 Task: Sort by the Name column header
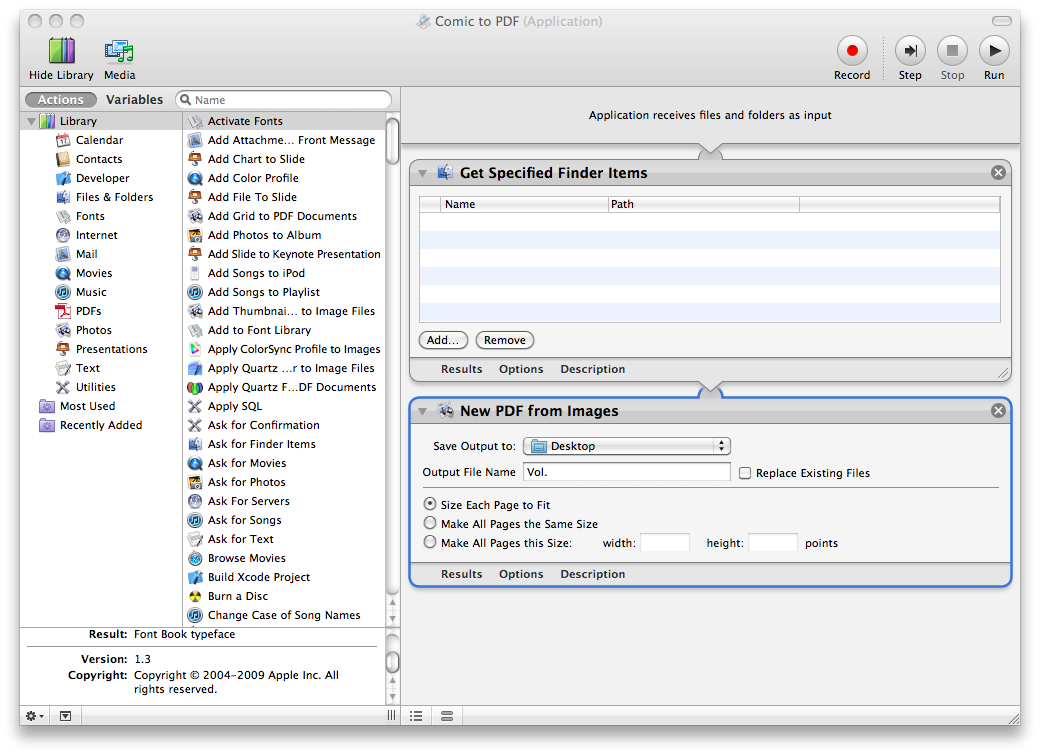tap(524, 204)
